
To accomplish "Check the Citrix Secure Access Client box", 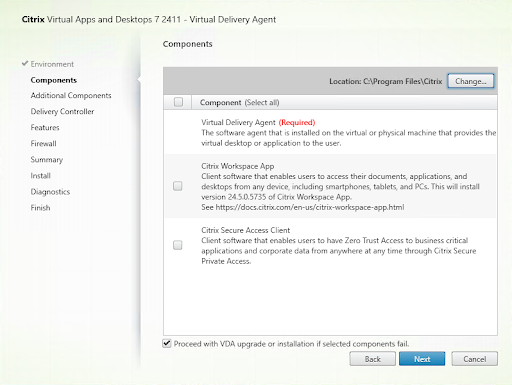I will point(178,245).
